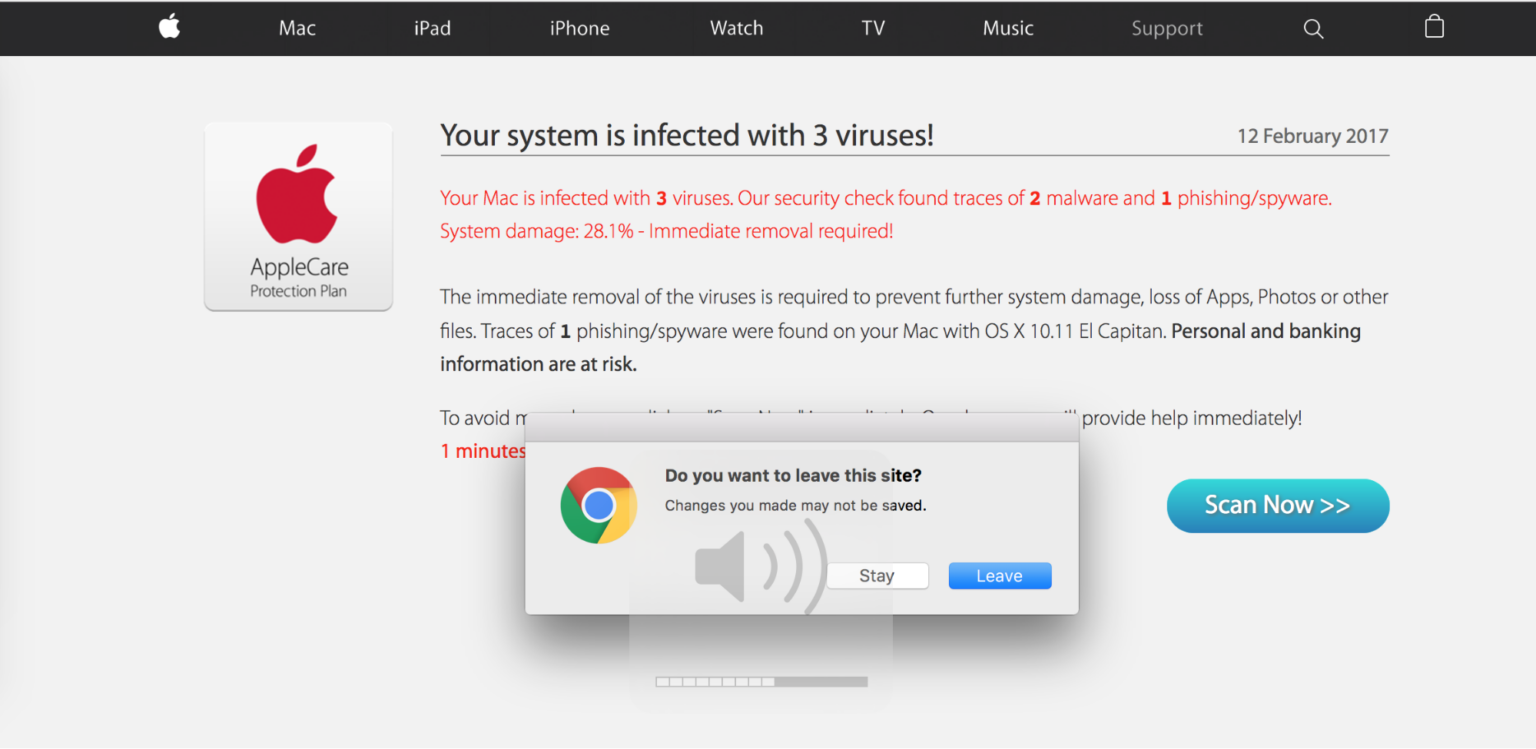Open the shopping bag icon

(x=1434, y=27)
